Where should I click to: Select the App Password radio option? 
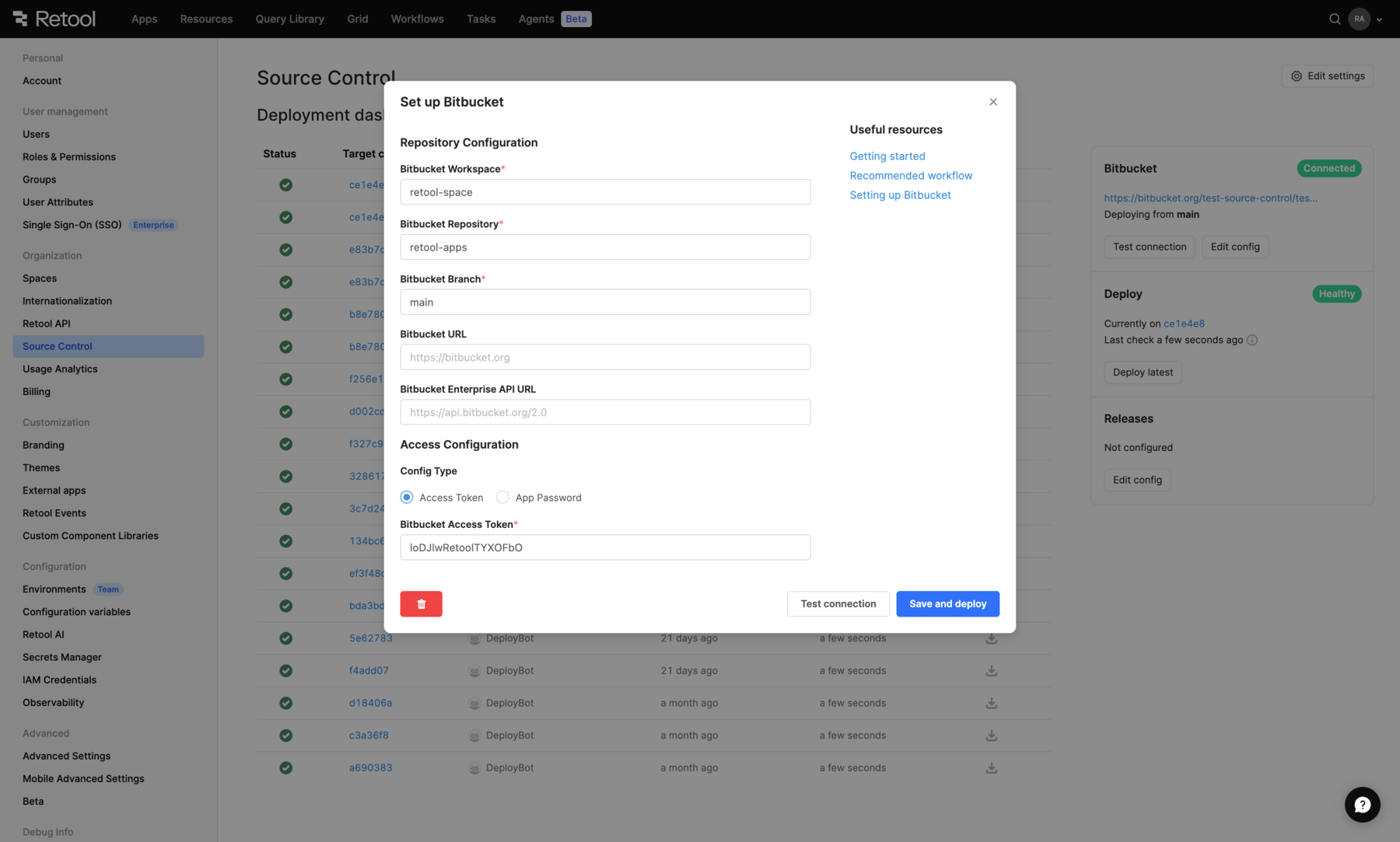click(502, 498)
